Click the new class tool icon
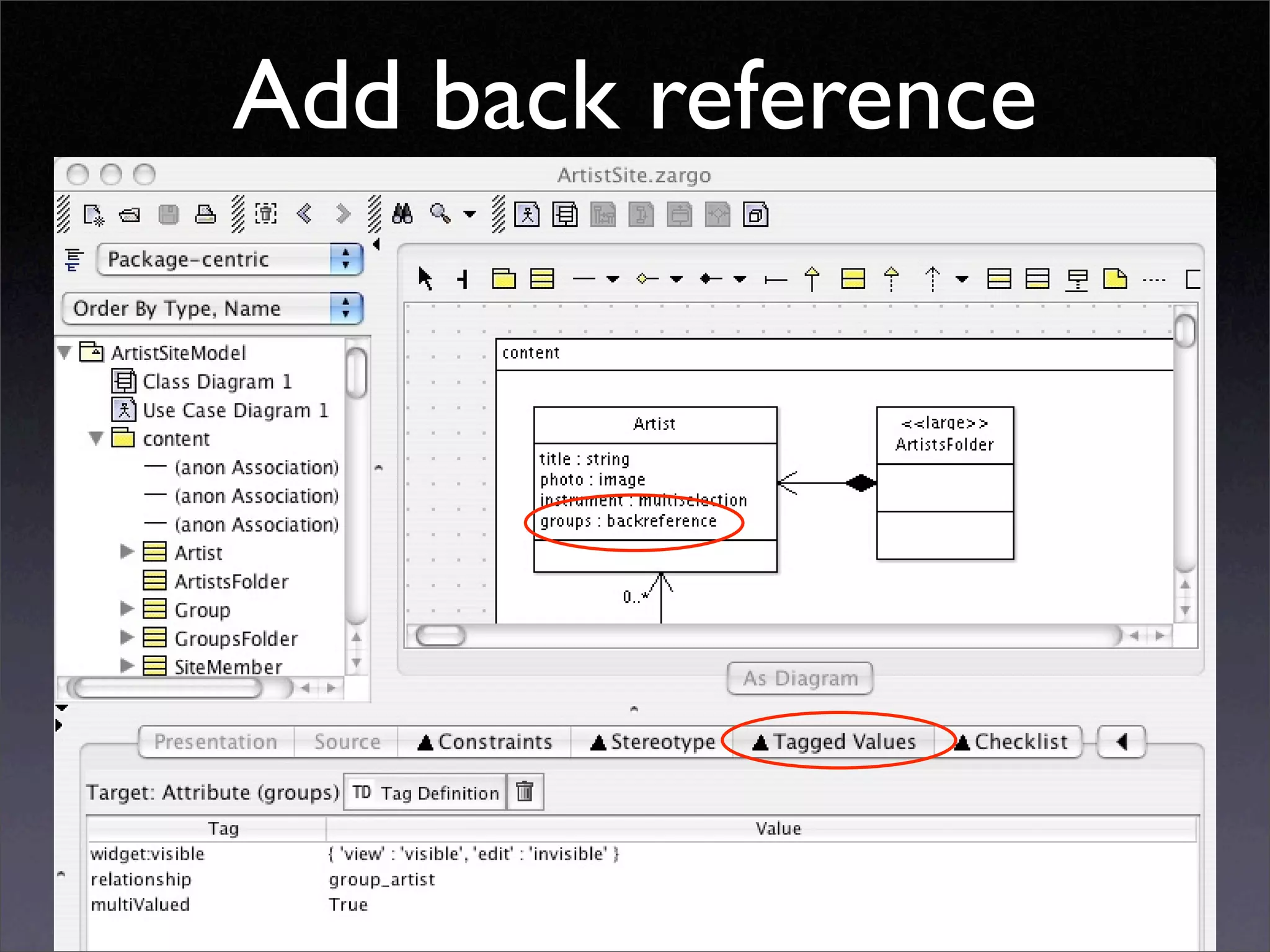 coord(542,278)
